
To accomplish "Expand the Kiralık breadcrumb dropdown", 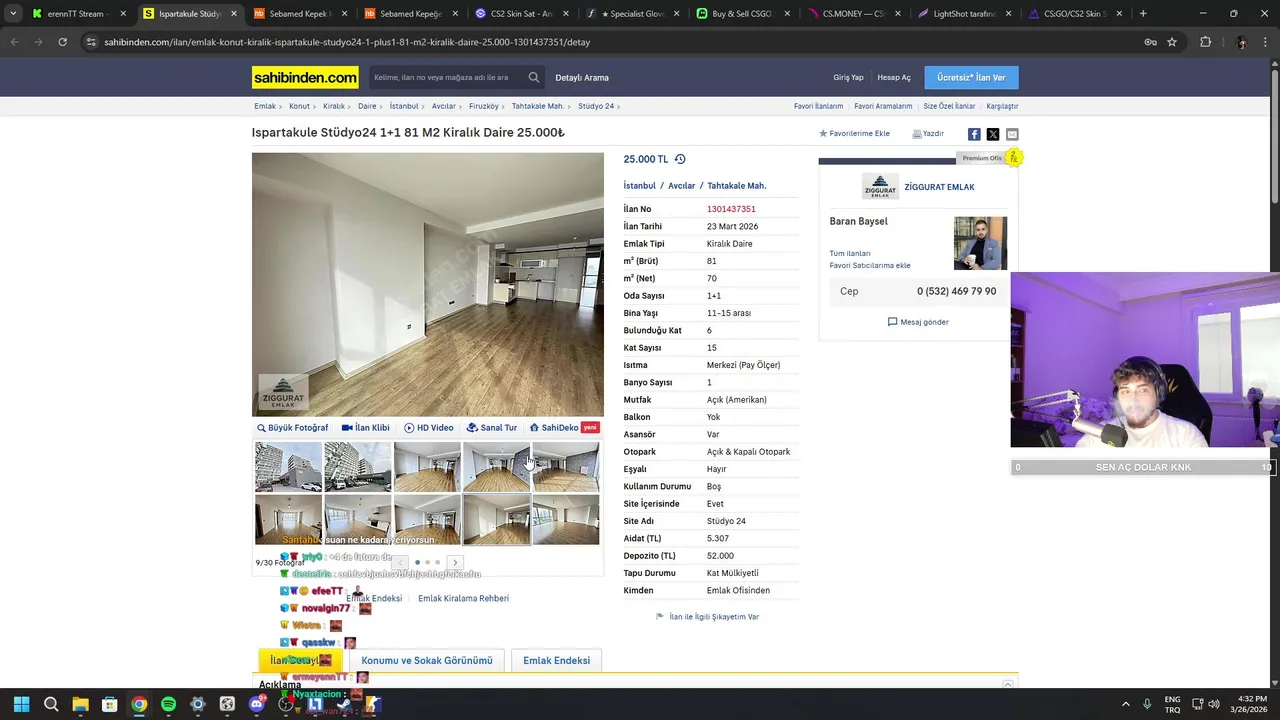I will tap(349, 106).
